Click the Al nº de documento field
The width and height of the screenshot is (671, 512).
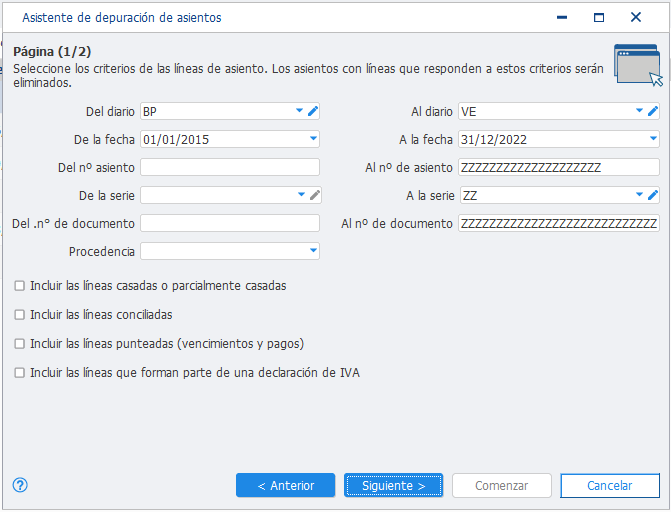(x=559, y=223)
